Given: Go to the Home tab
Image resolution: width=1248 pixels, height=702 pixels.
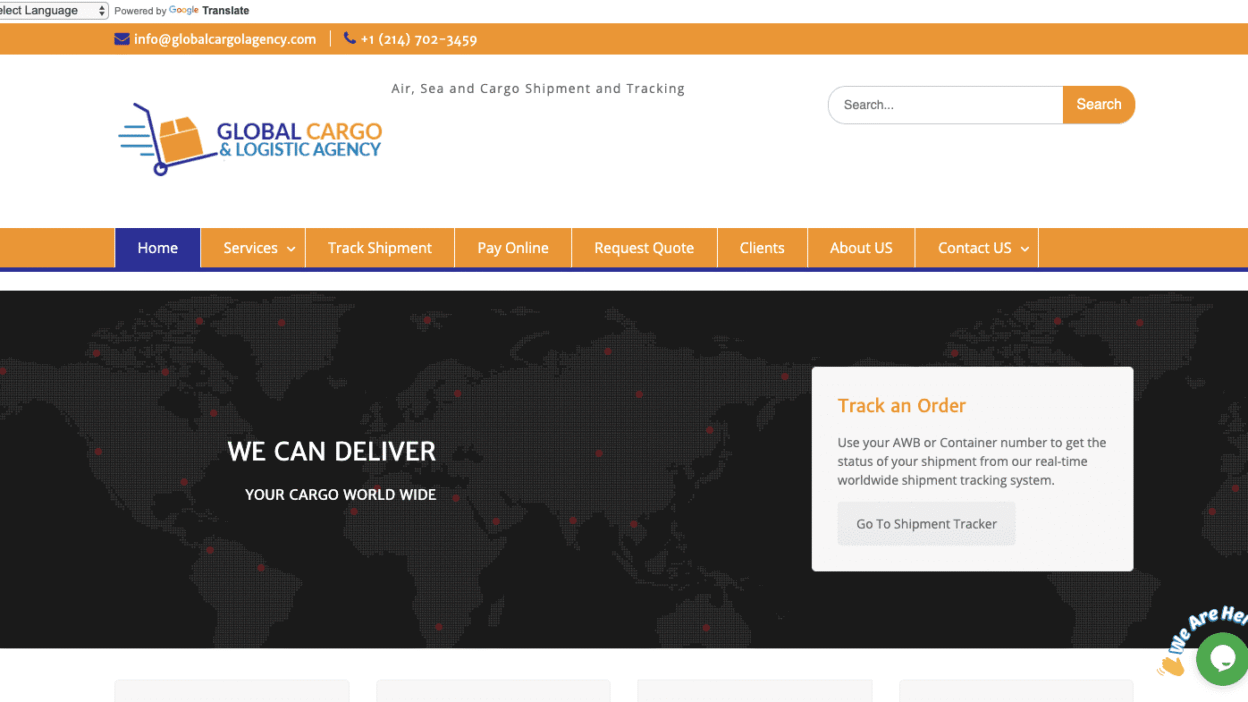Looking at the screenshot, I should 157,248.
